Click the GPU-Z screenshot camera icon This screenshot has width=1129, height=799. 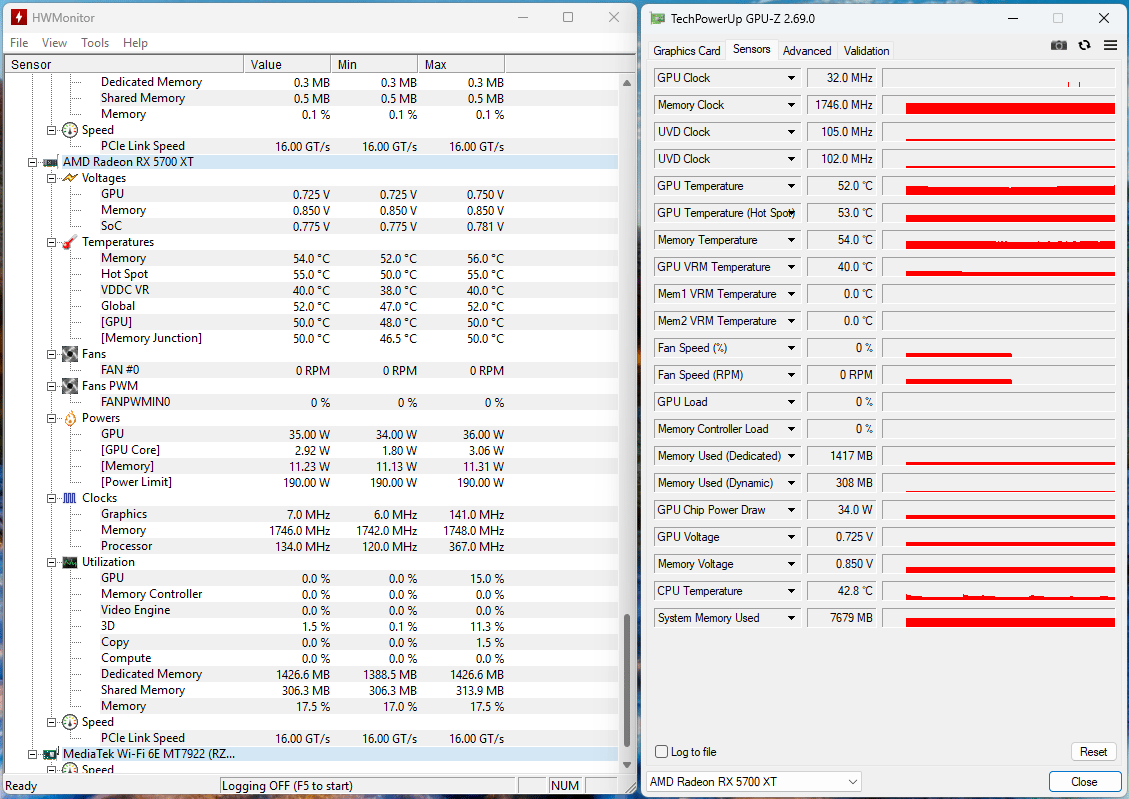1058,45
